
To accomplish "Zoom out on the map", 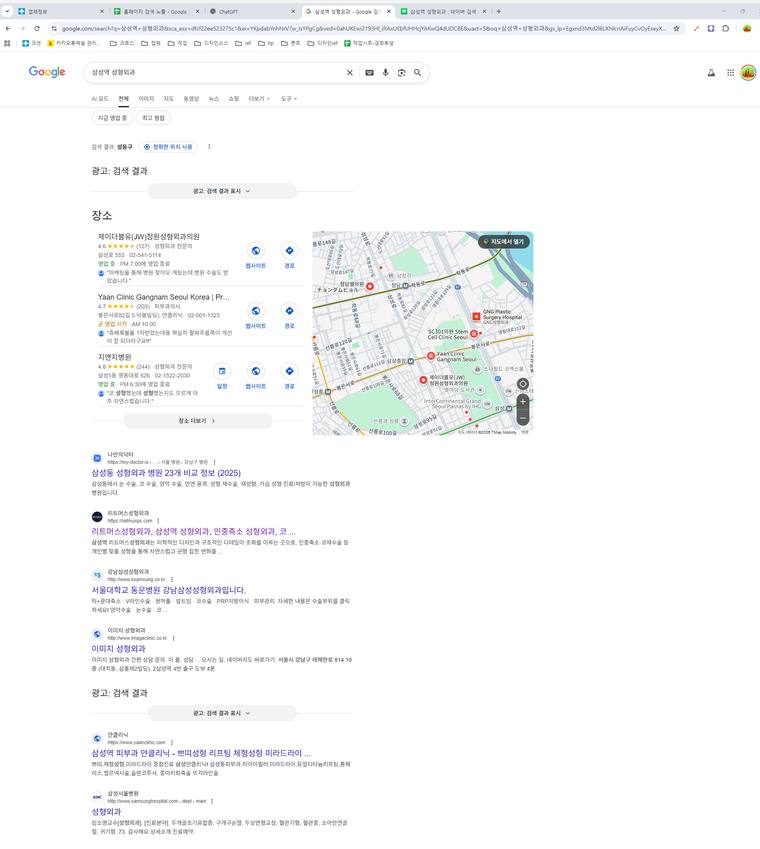I will click(x=523, y=418).
